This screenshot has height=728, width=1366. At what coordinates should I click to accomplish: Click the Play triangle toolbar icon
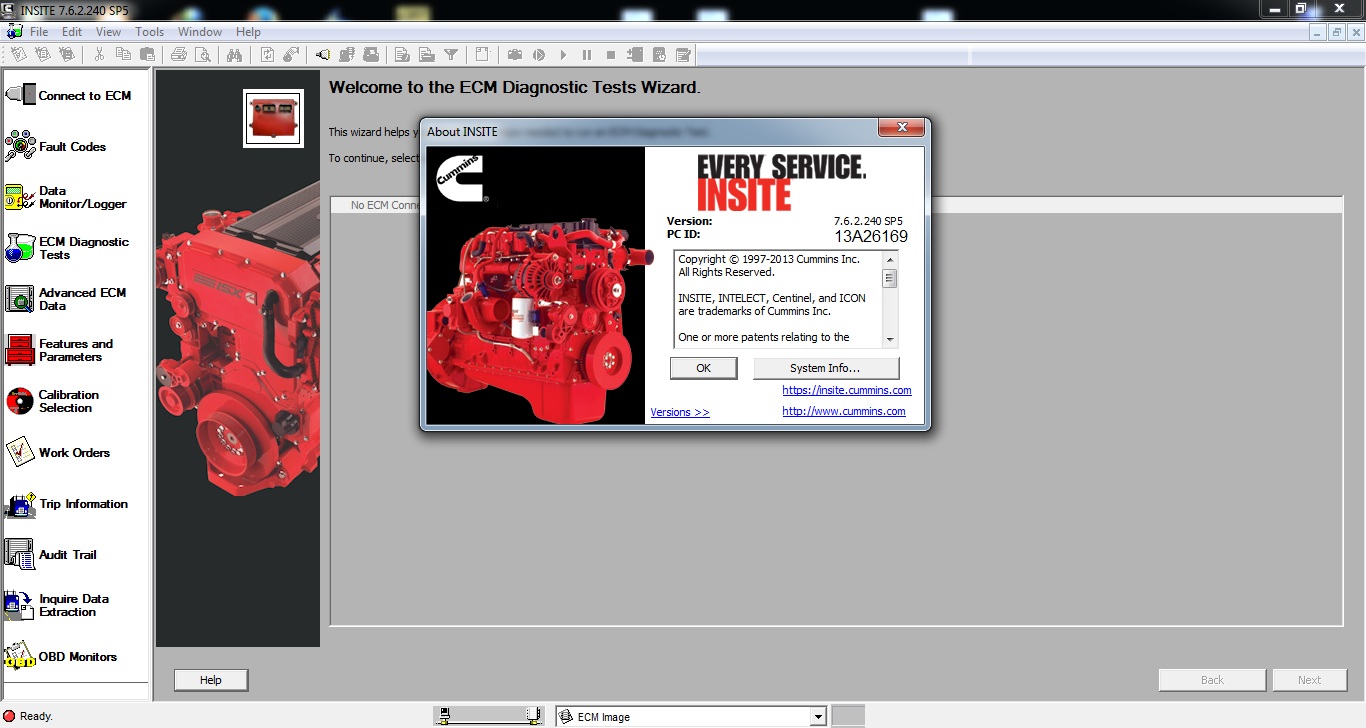[x=563, y=55]
